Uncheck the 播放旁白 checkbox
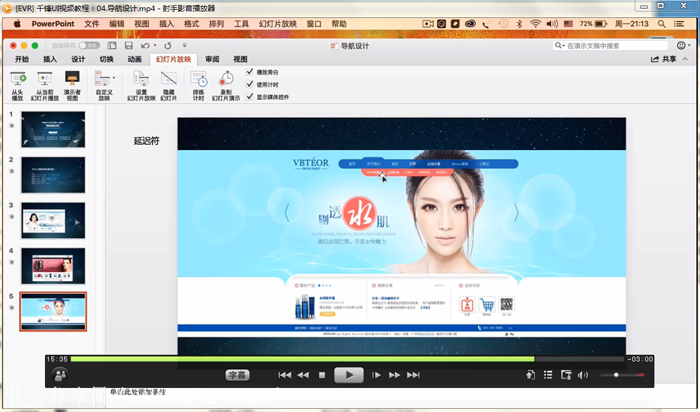This screenshot has height=412, width=700. (249, 72)
